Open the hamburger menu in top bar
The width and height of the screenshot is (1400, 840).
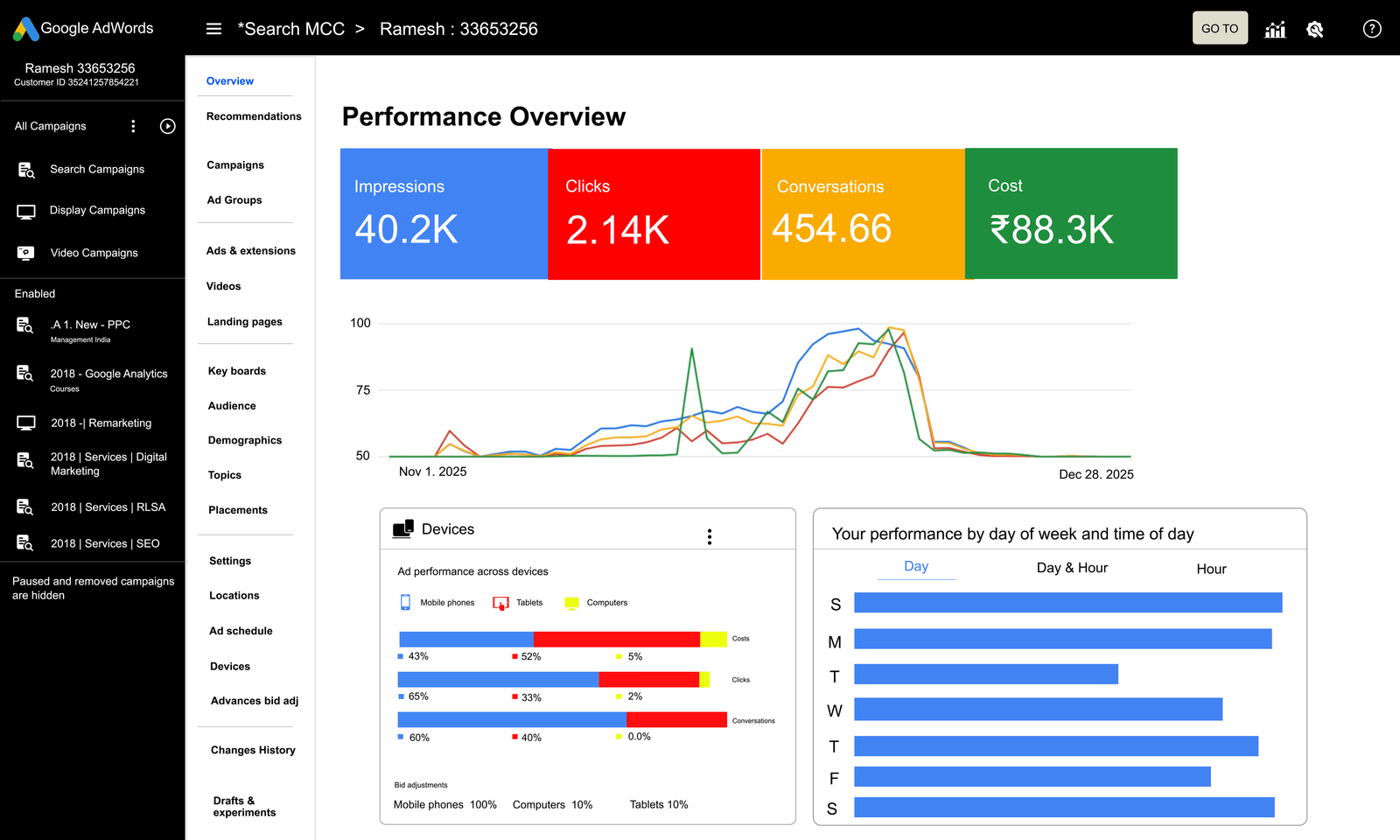coord(213,29)
